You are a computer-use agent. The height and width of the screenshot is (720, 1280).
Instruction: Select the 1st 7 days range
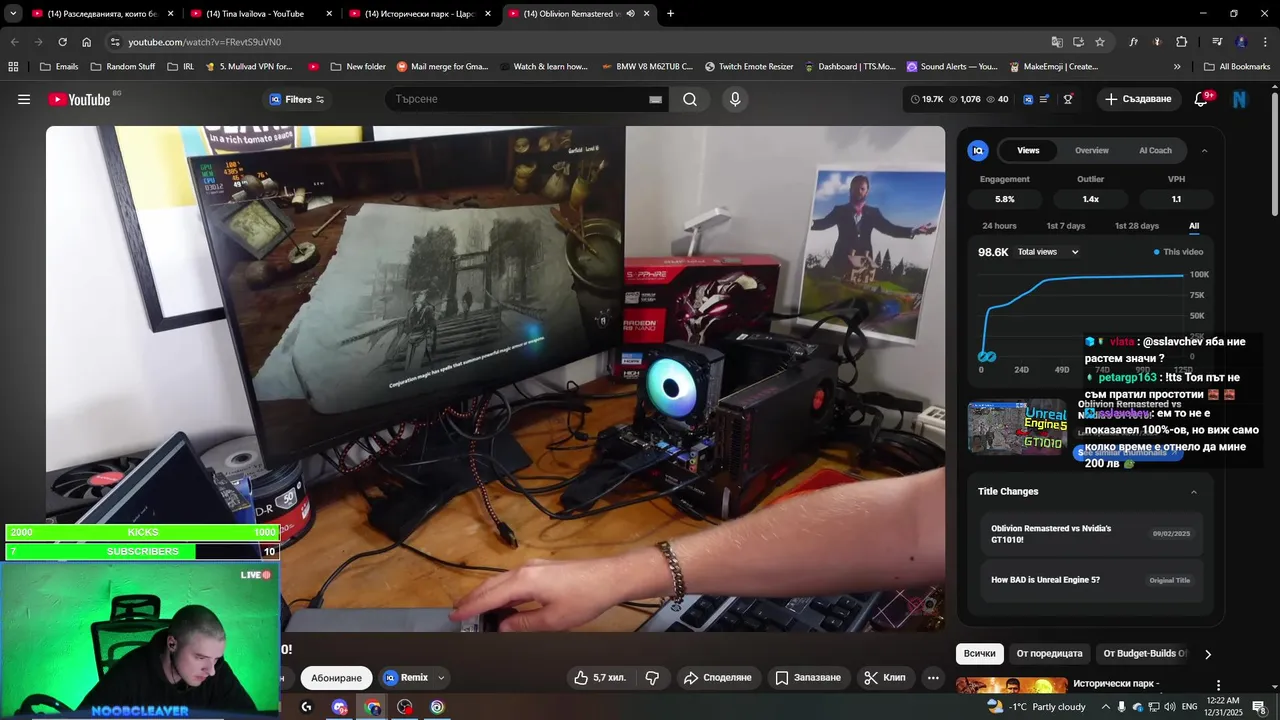pyautogui.click(x=1065, y=226)
